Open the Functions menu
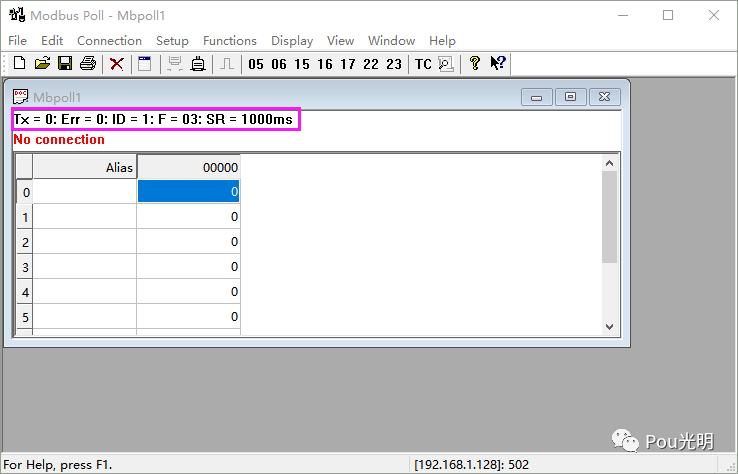 click(x=230, y=41)
